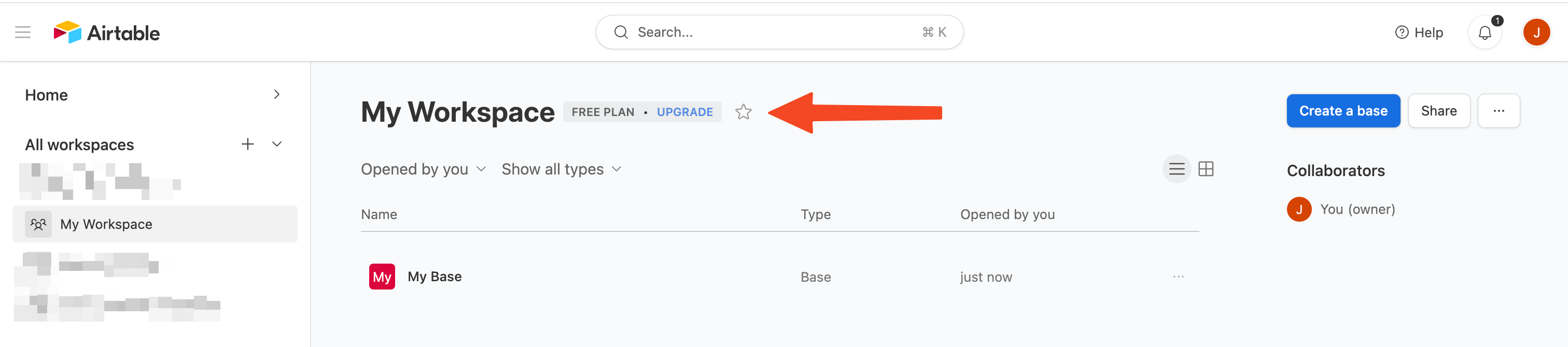Open the Show all types dropdown
The width and height of the screenshot is (1568, 347).
(x=561, y=169)
